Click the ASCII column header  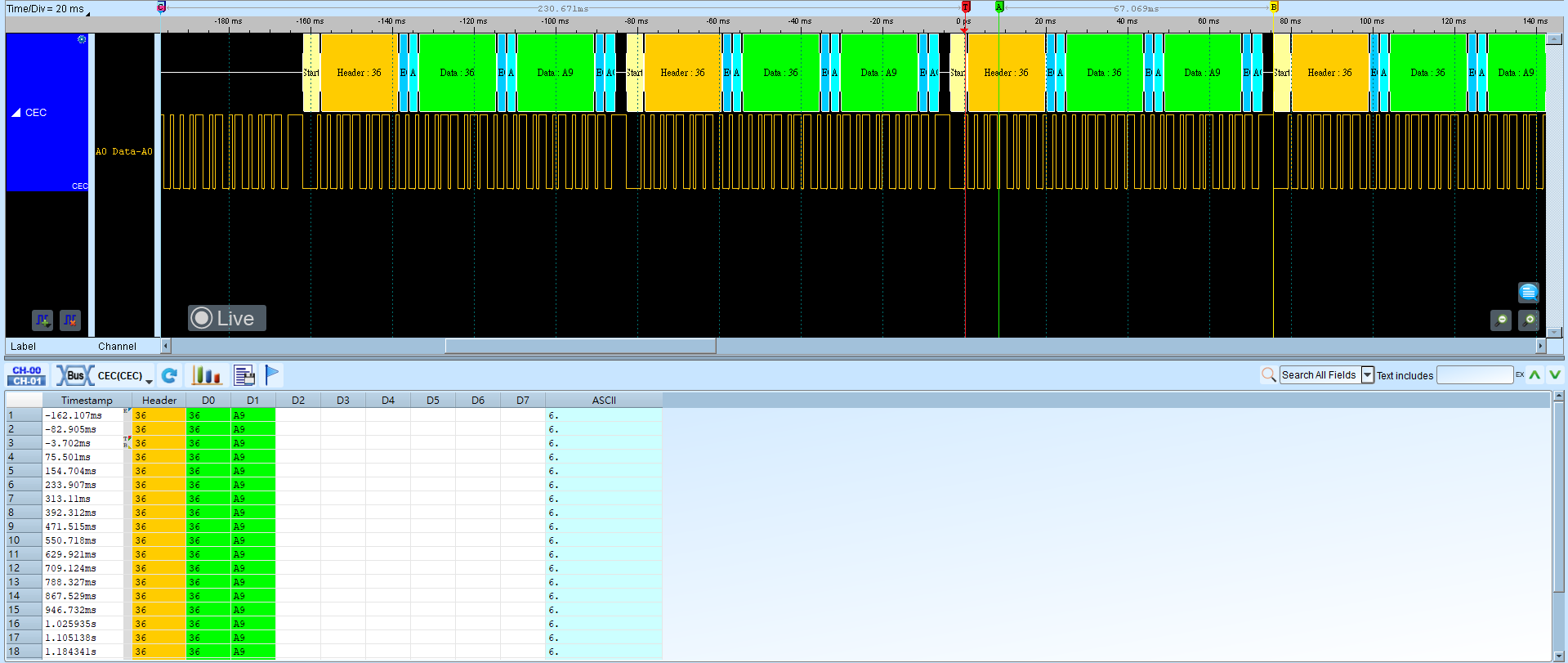click(604, 400)
